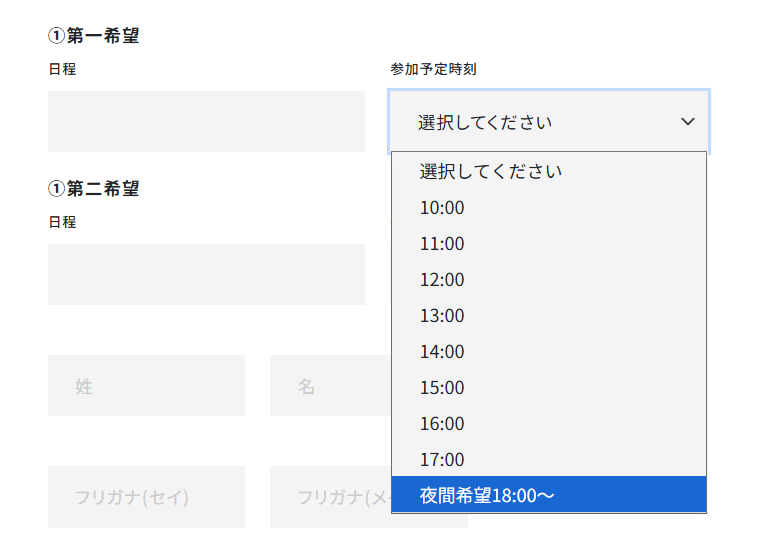This screenshot has width=773, height=543.
Task: Focus the 姓 last name field
Action: (146, 385)
